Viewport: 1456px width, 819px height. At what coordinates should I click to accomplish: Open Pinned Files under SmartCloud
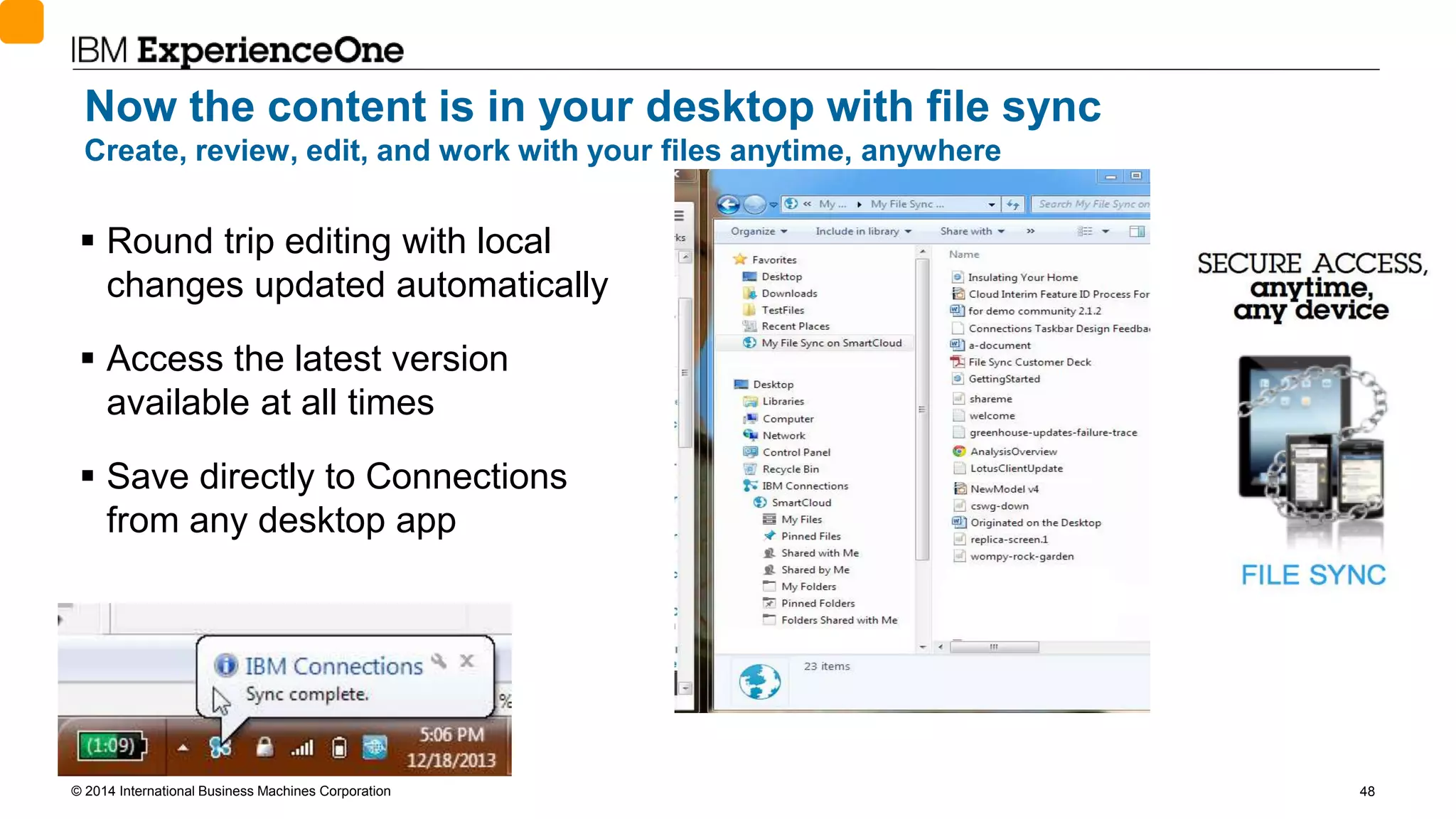click(x=802, y=536)
